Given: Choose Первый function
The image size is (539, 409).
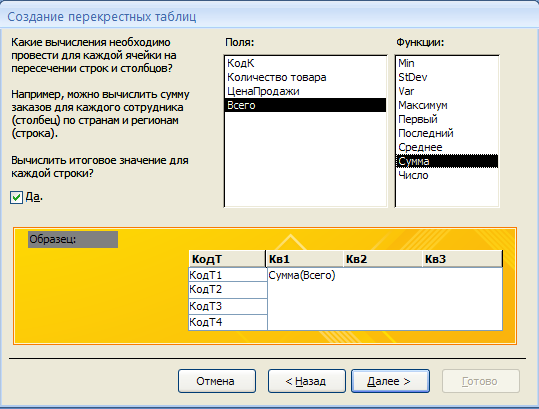Looking at the screenshot, I should point(447,119).
